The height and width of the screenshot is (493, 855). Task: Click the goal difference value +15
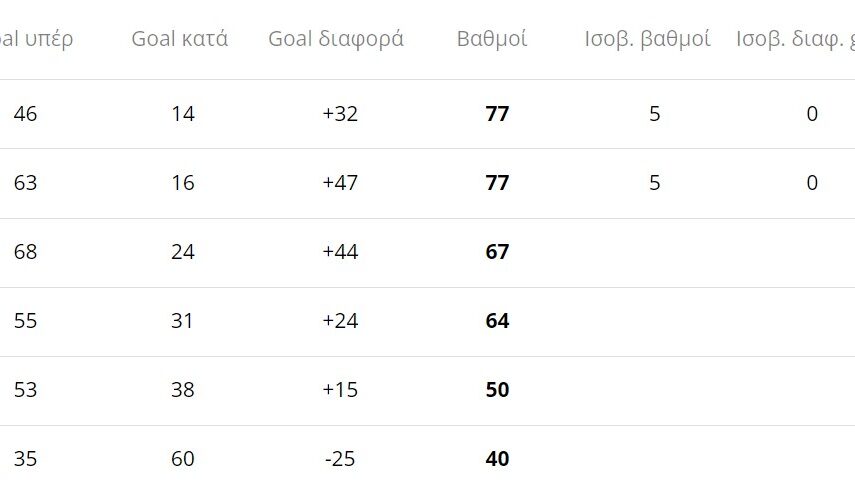340,390
